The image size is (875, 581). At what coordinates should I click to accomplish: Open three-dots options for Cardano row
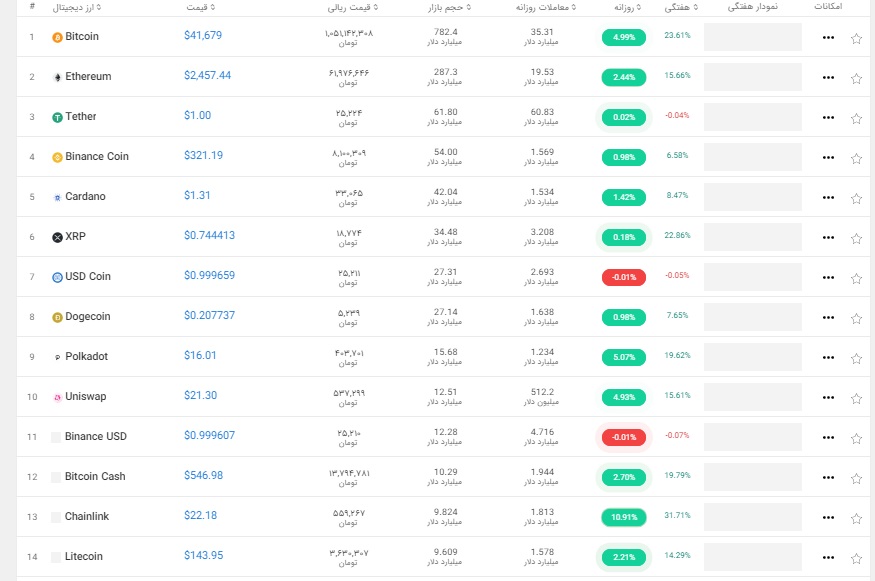coord(828,198)
